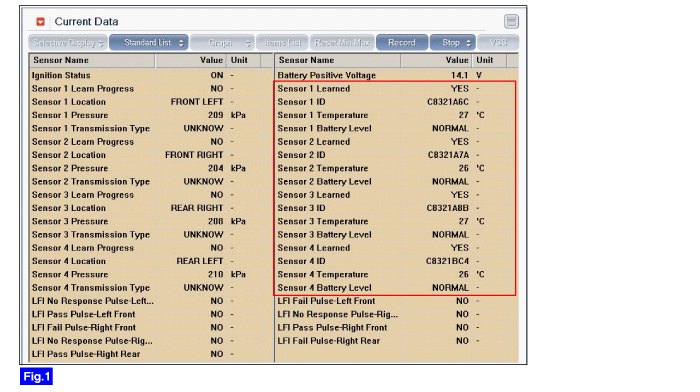Select the Sensor 3 Location row

point(151,208)
